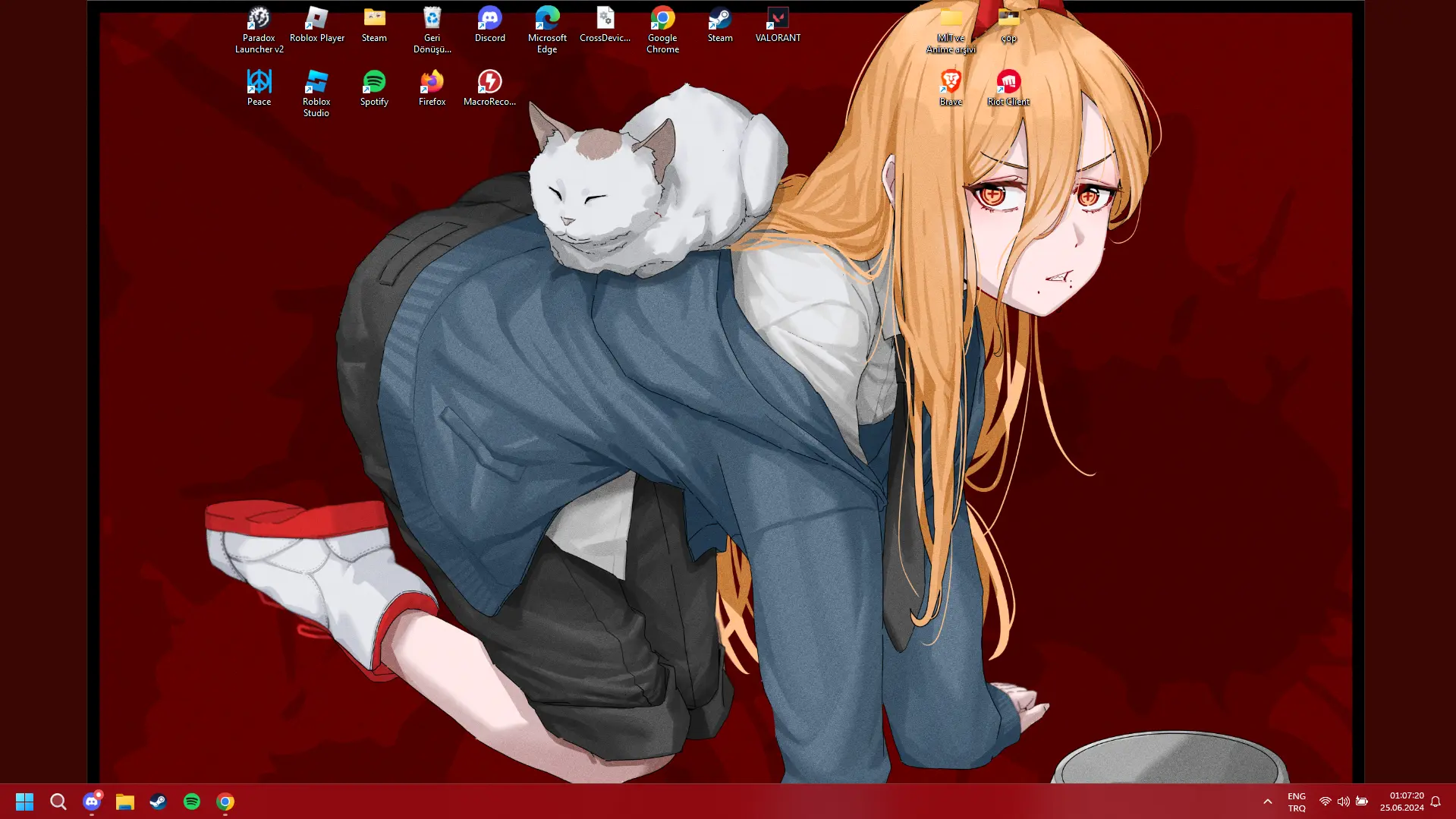Open the MacroReco... desktop shortcut
Image resolution: width=1456 pixels, height=819 pixels.
coord(489,89)
